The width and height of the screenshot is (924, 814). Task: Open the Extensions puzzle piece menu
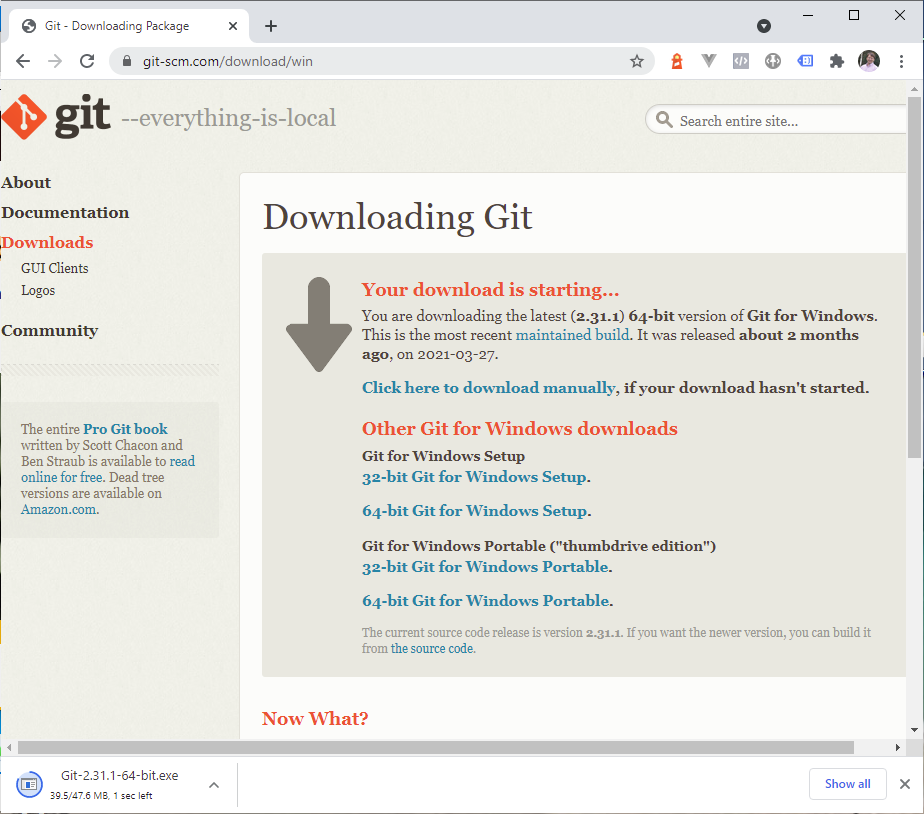tap(837, 61)
